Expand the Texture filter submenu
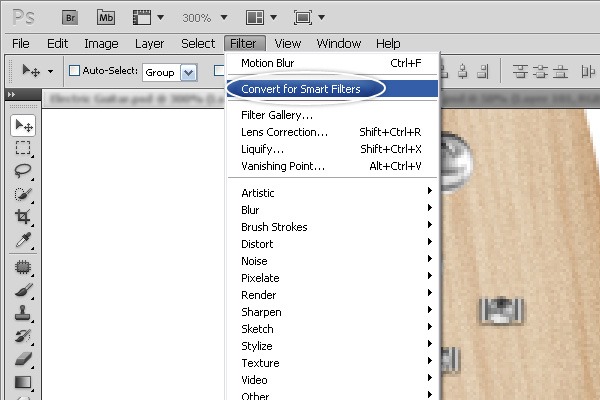 [332, 363]
